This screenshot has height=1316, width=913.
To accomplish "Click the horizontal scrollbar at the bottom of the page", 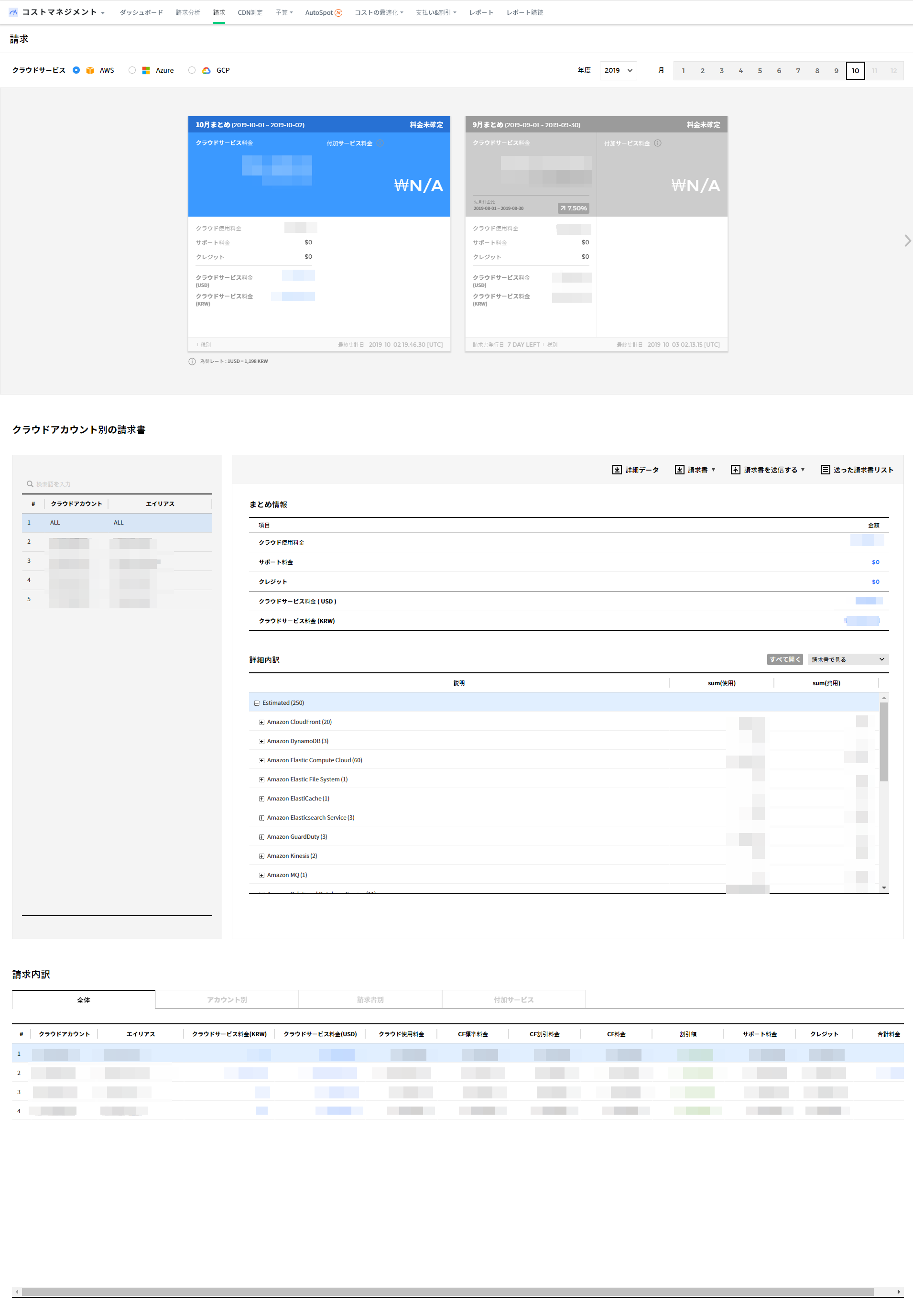I will click(x=446, y=1292).
